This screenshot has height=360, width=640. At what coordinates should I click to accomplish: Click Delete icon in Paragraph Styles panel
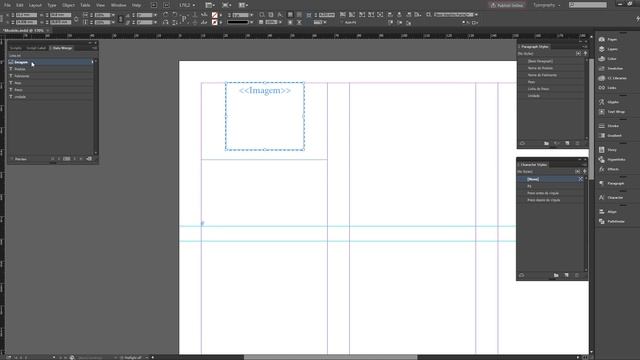(577, 143)
